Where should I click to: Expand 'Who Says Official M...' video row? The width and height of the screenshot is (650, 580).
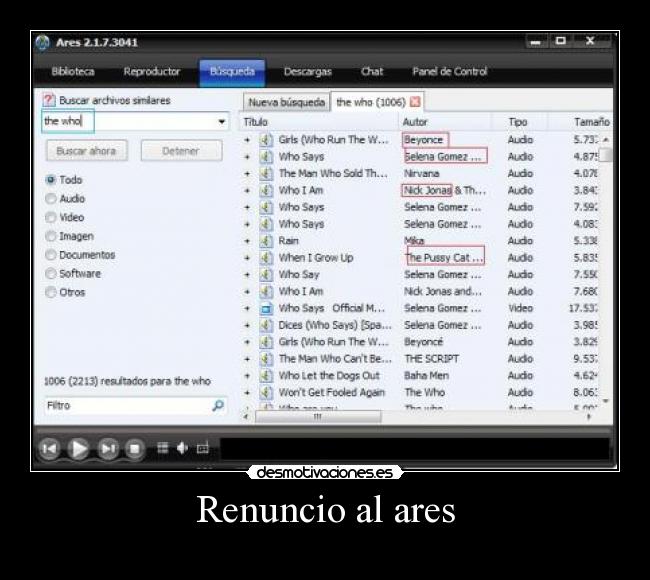coord(247,308)
